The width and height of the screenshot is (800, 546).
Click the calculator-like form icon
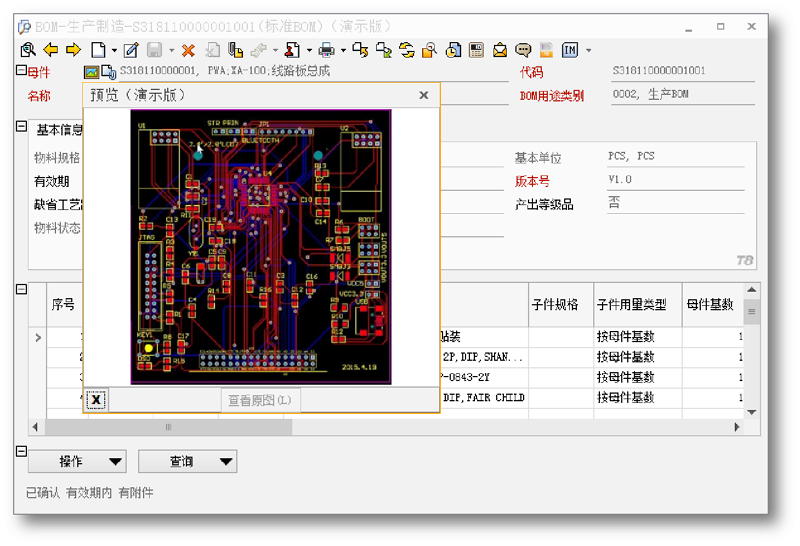pos(477,49)
